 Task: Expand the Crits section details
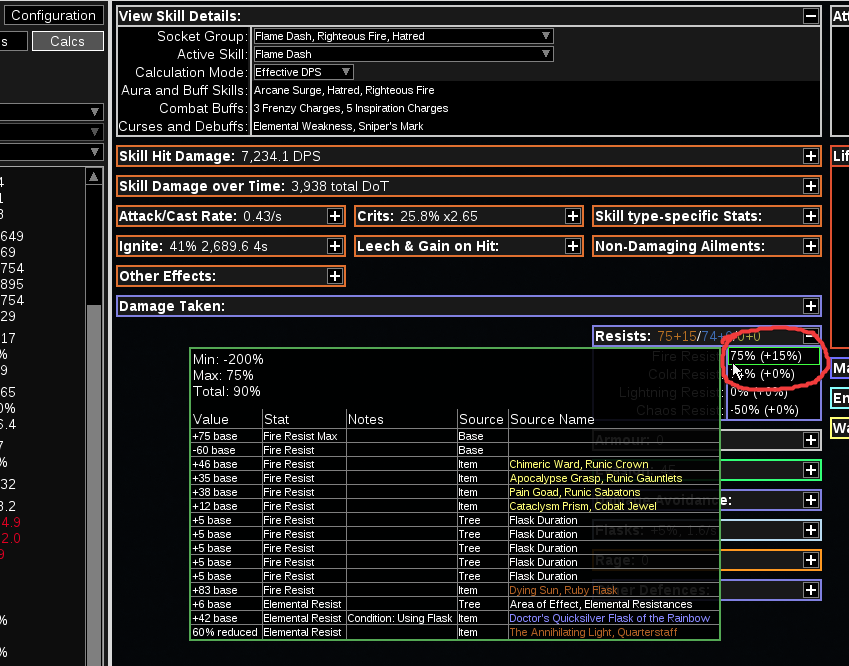pyautogui.click(x=572, y=216)
